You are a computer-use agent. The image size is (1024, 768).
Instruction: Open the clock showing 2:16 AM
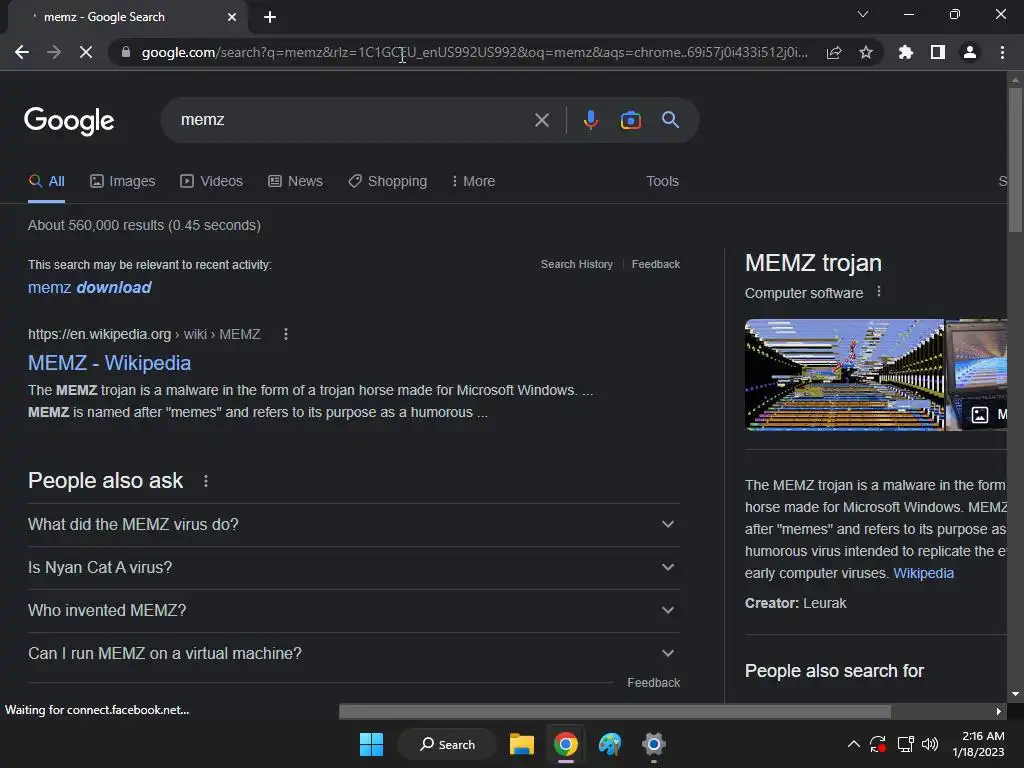(978, 744)
